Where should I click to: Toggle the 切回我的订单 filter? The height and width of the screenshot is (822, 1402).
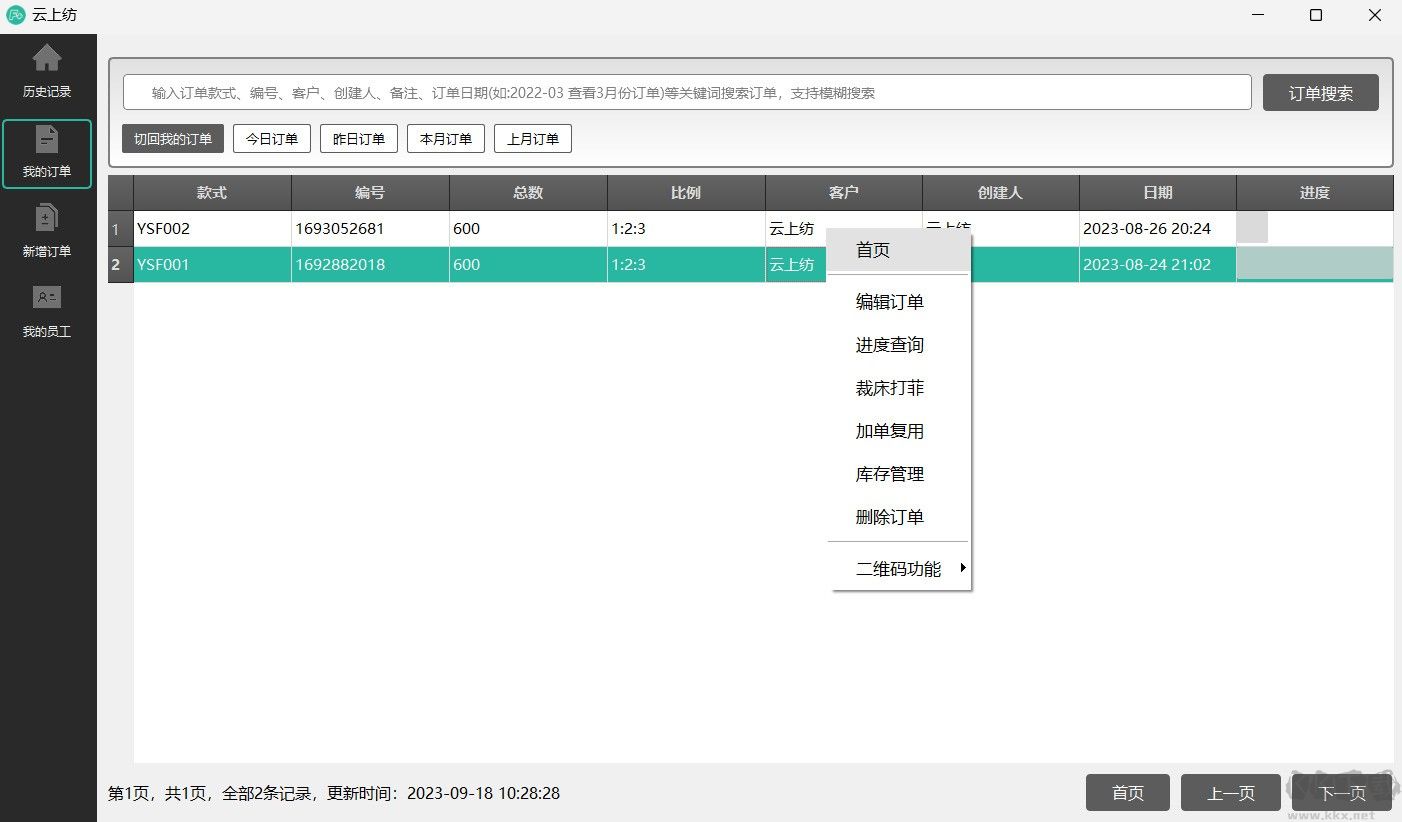172,138
